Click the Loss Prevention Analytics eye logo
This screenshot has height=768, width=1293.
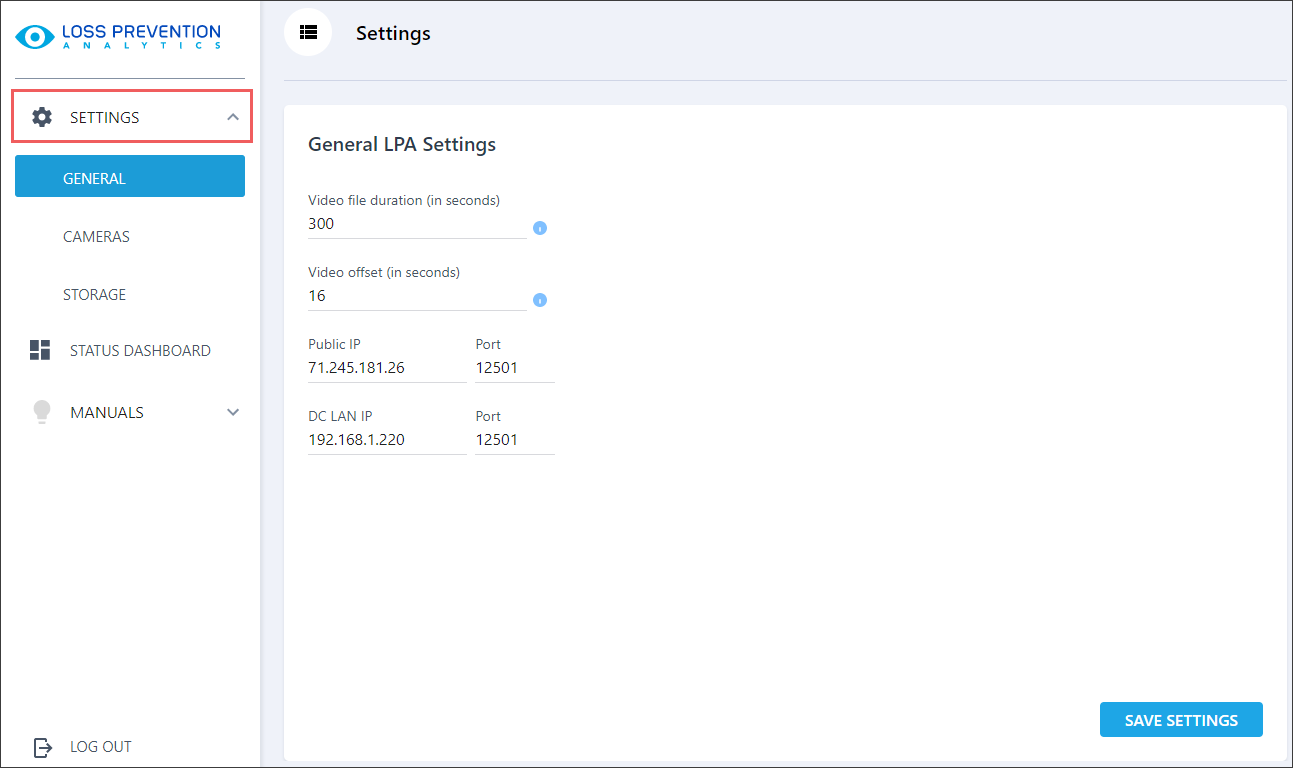click(35, 38)
